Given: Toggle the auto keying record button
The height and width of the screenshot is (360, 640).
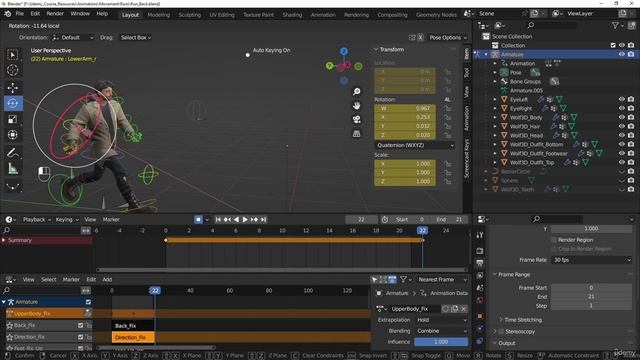Looking at the screenshot, I should point(198,220).
